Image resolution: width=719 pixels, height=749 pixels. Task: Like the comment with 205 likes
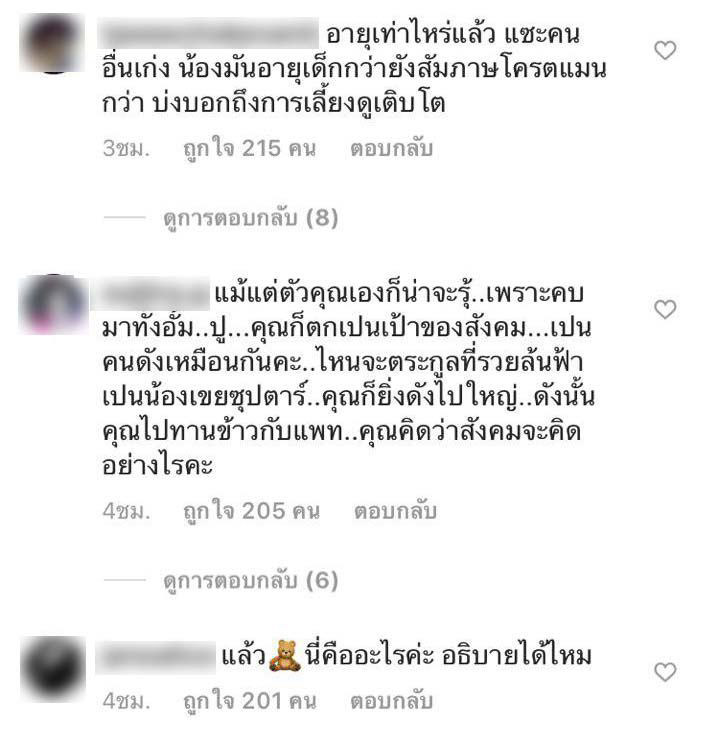[x=665, y=309]
